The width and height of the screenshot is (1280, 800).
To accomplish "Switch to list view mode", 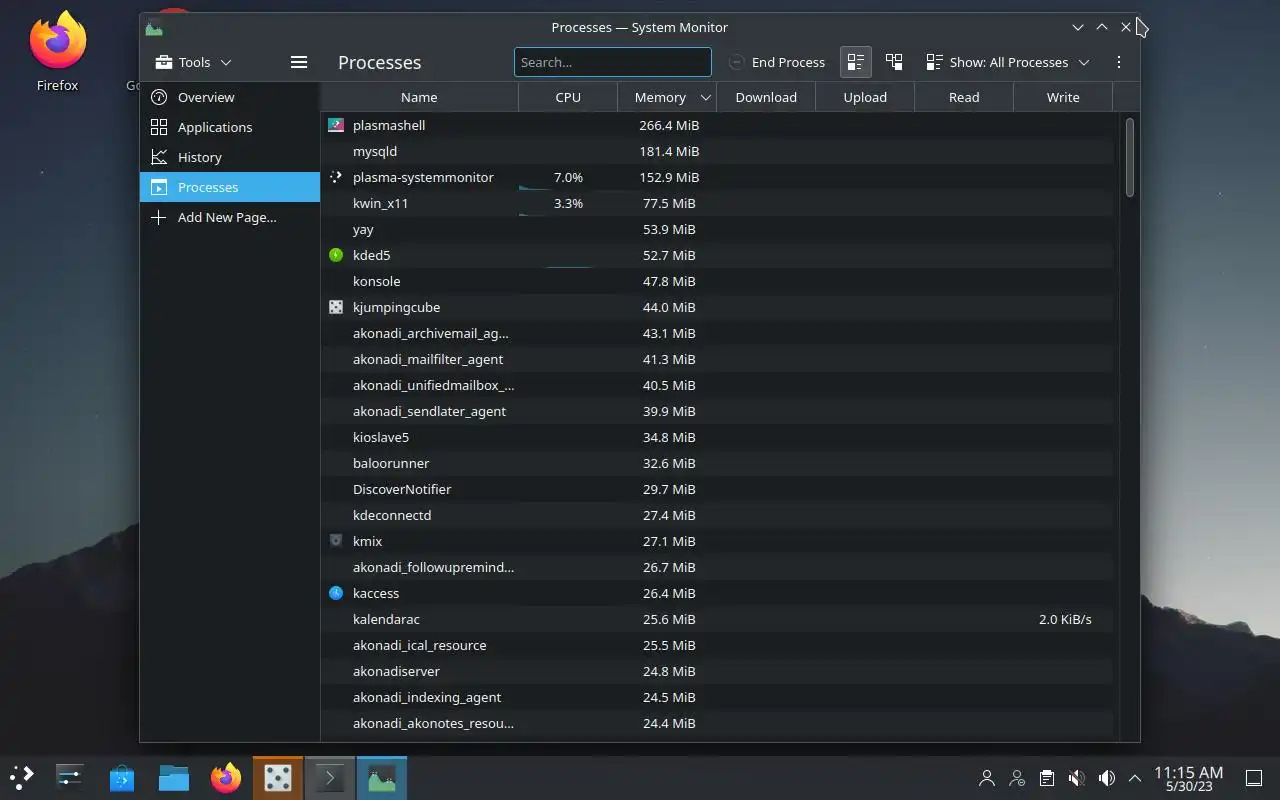I will point(855,62).
